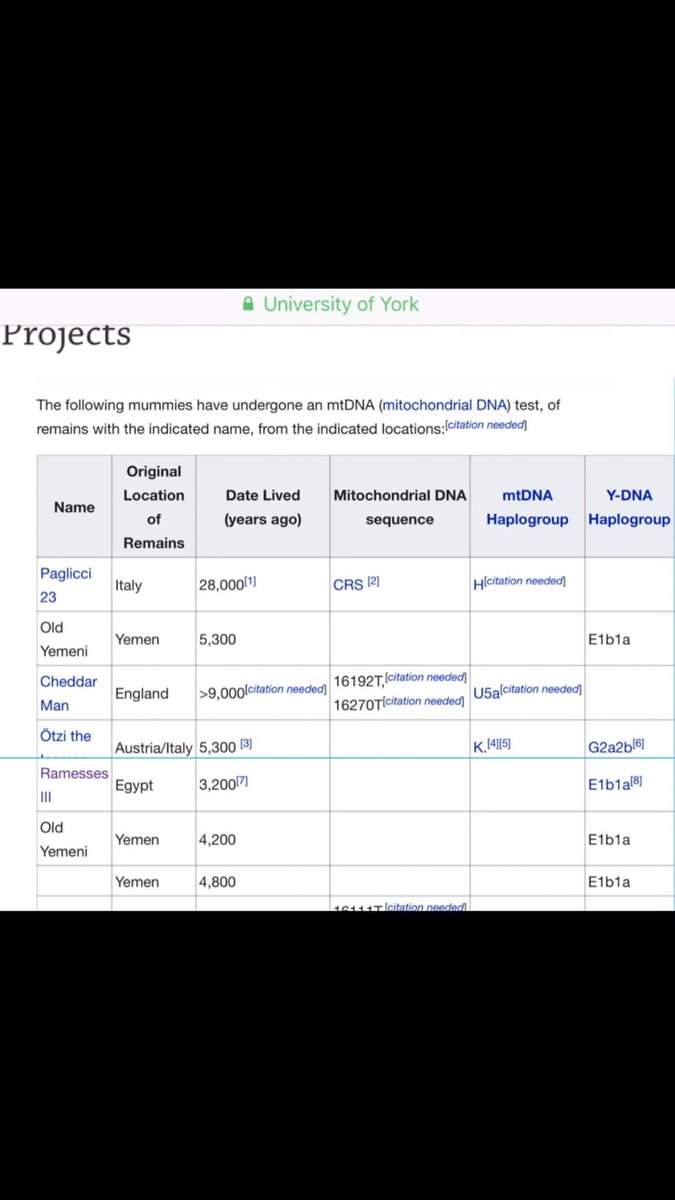Viewport: 675px width, 1200px height.
Task: Open the K. haplogroup link in Ötzi row
Action: tap(480, 747)
